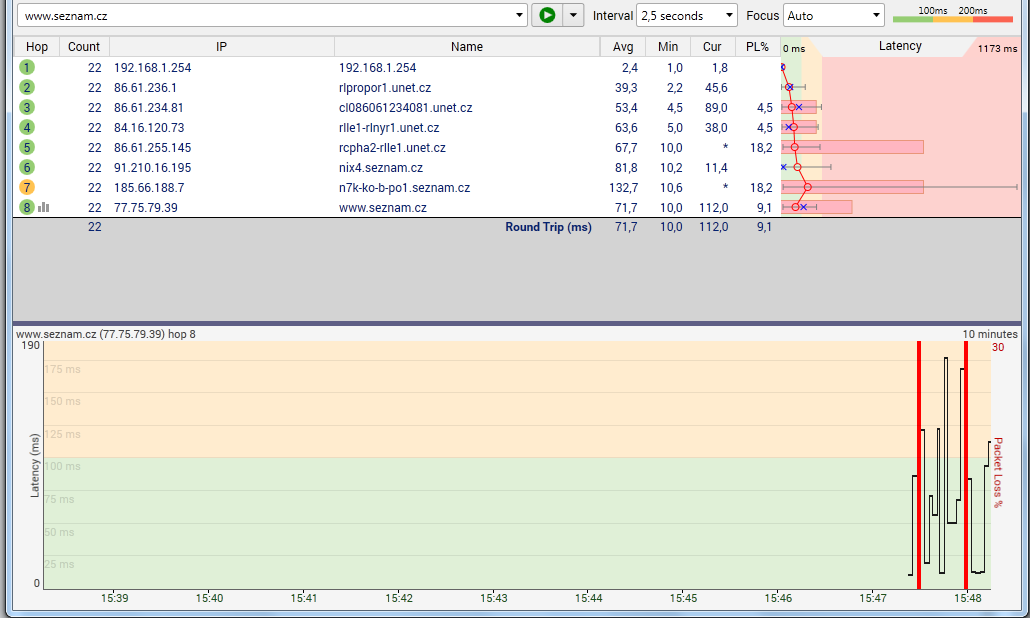Open the Interval 2,5 seconds dropdown

(686, 16)
